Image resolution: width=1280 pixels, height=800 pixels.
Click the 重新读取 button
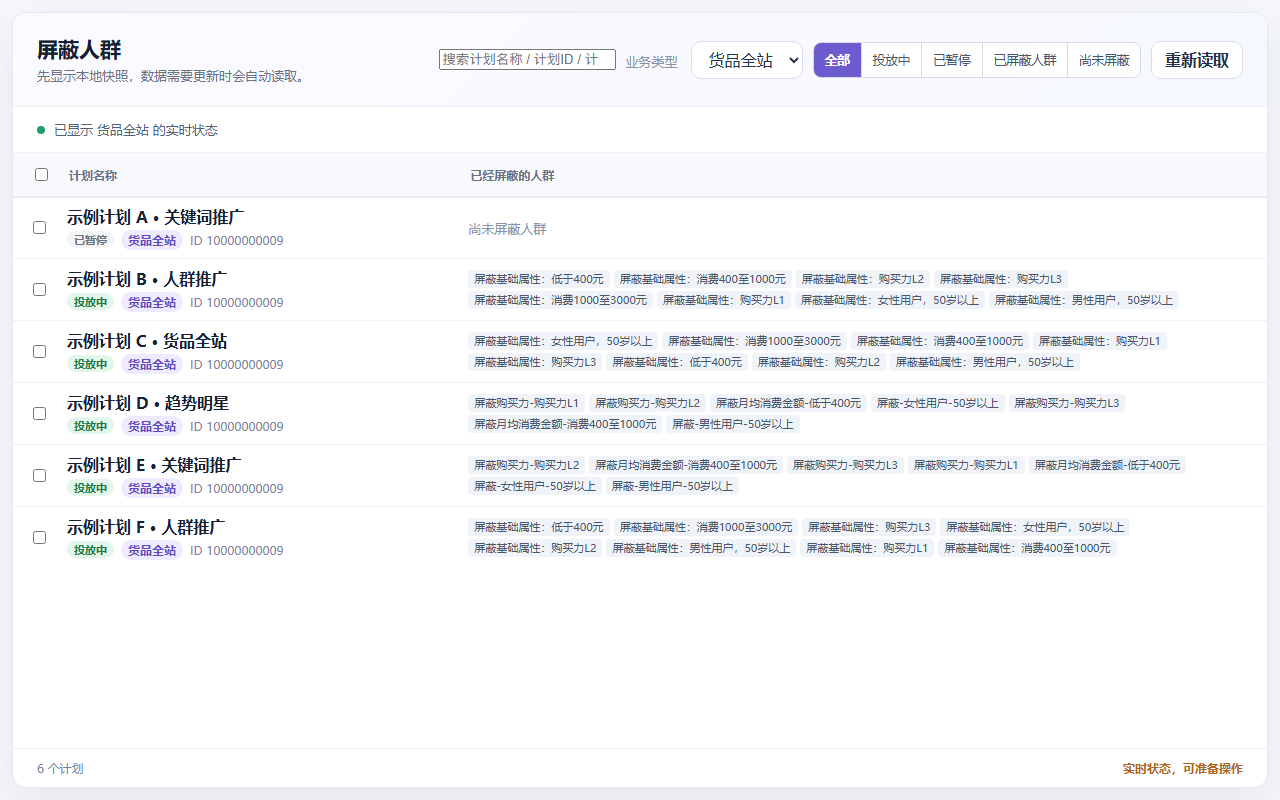pos(1197,60)
